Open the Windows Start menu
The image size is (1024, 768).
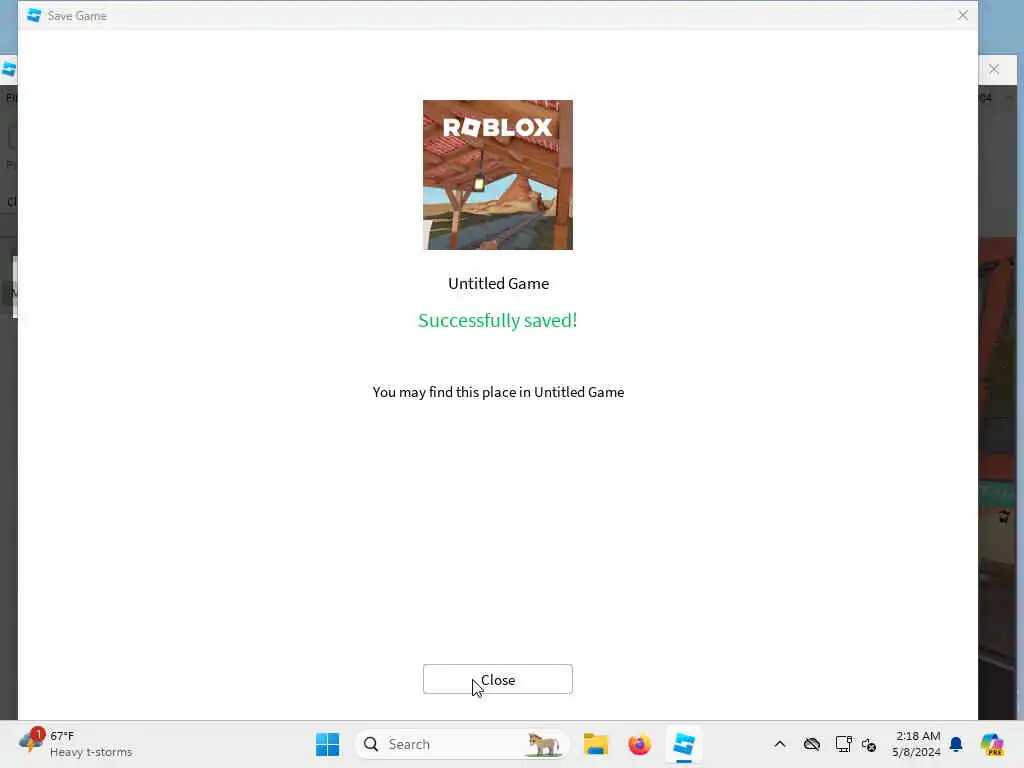[327, 744]
